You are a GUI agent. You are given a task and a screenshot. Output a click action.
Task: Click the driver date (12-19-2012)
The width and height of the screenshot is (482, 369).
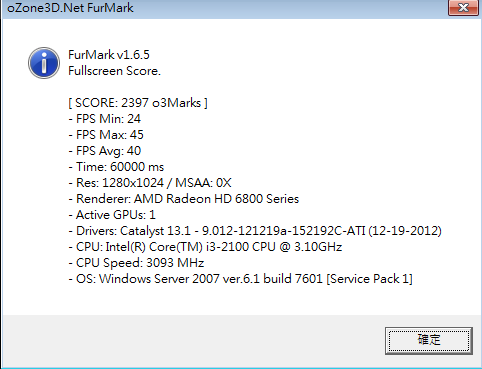405,231
